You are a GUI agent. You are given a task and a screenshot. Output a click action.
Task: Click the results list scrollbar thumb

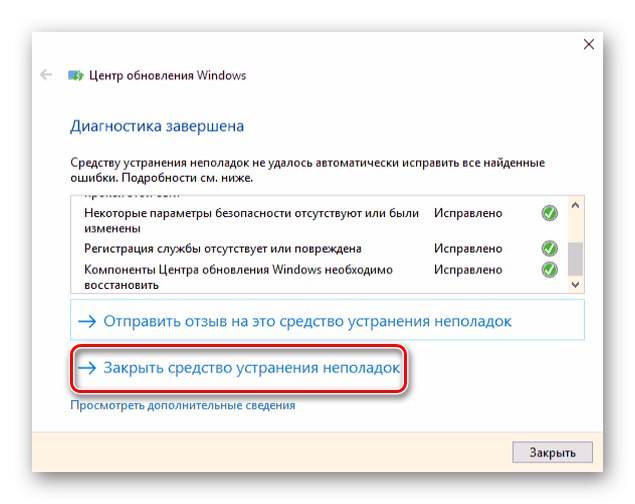tap(575, 259)
